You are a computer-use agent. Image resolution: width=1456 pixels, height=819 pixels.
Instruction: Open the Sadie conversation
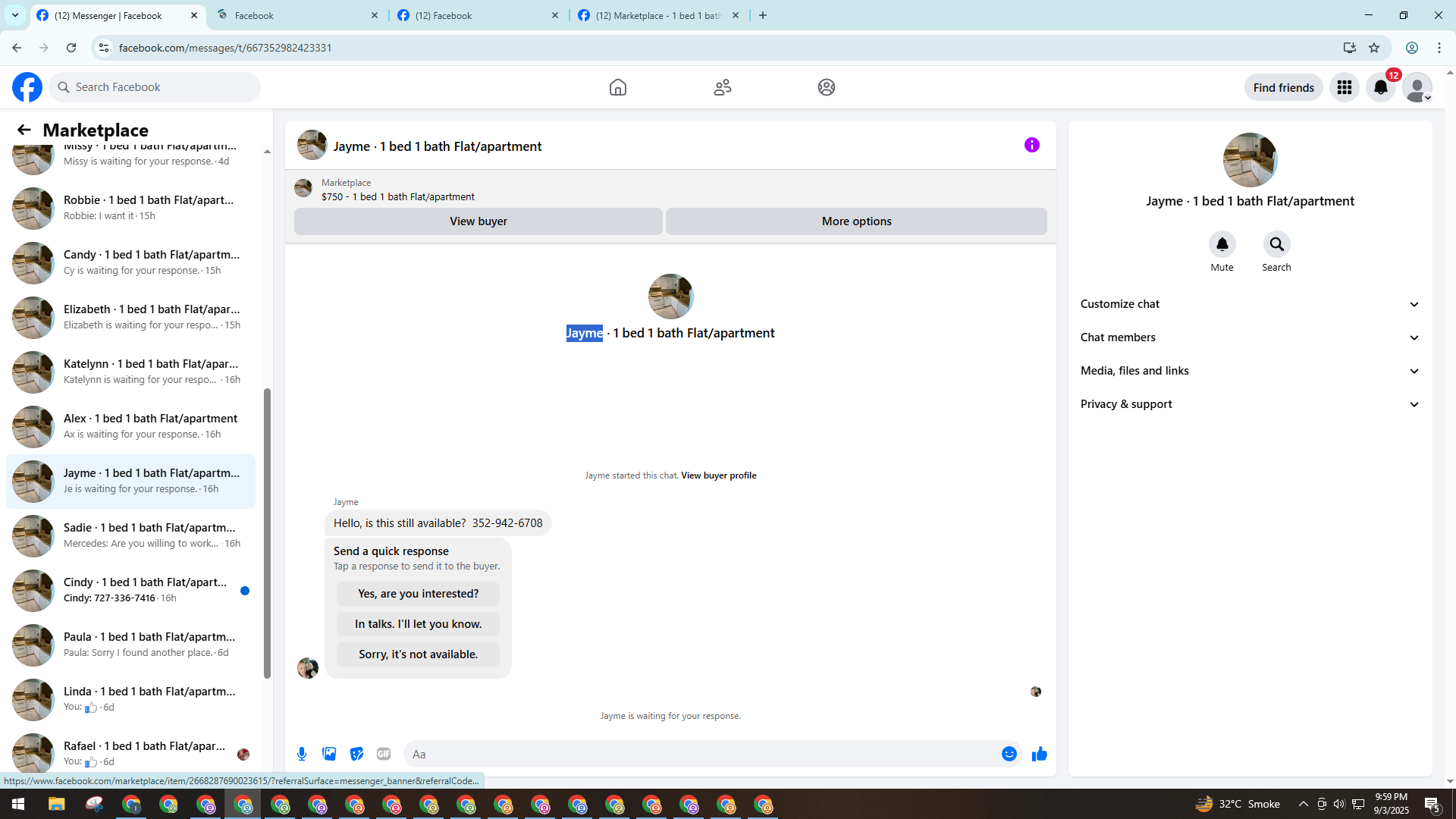[130, 535]
